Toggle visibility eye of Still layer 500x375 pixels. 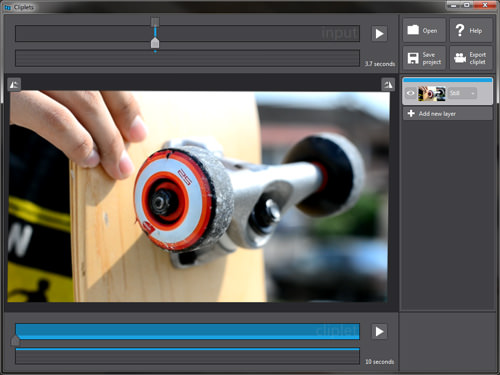pyautogui.click(x=410, y=93)
